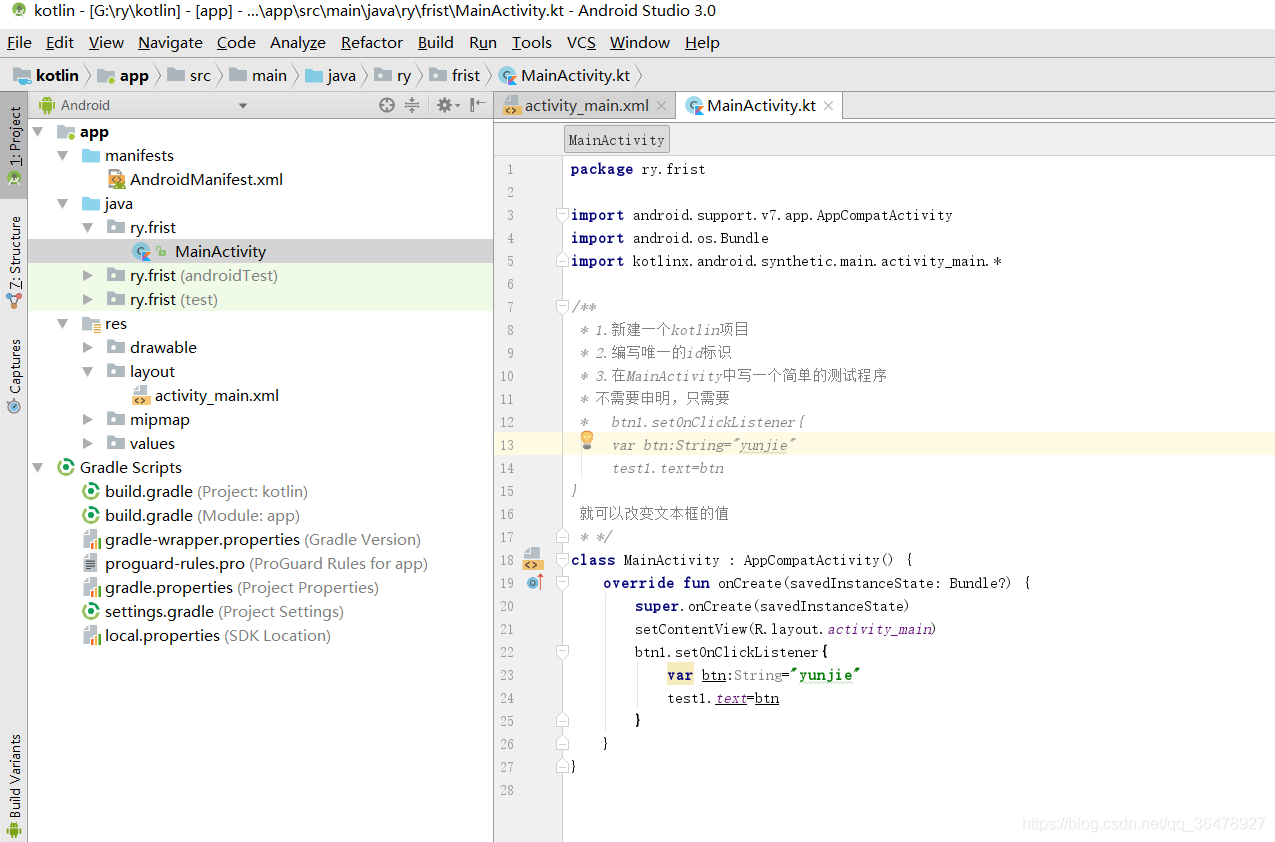1275x842 pixels.
Task: Click the gradle-wrapper.properties file icon
Action: click(91, 540)
